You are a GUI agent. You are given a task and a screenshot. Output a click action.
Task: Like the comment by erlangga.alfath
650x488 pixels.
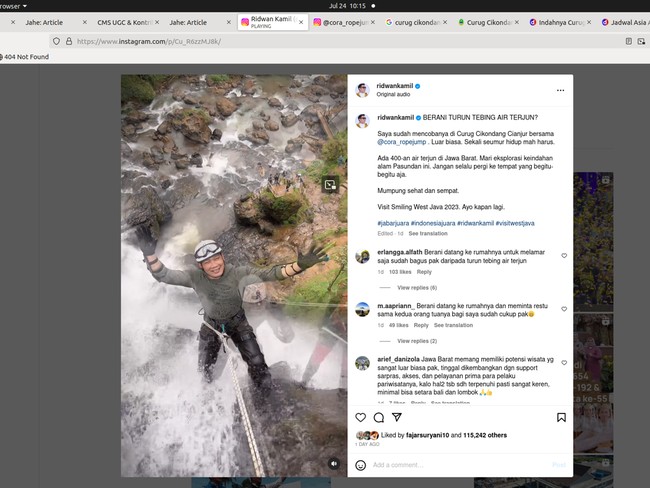coord(564,256)
